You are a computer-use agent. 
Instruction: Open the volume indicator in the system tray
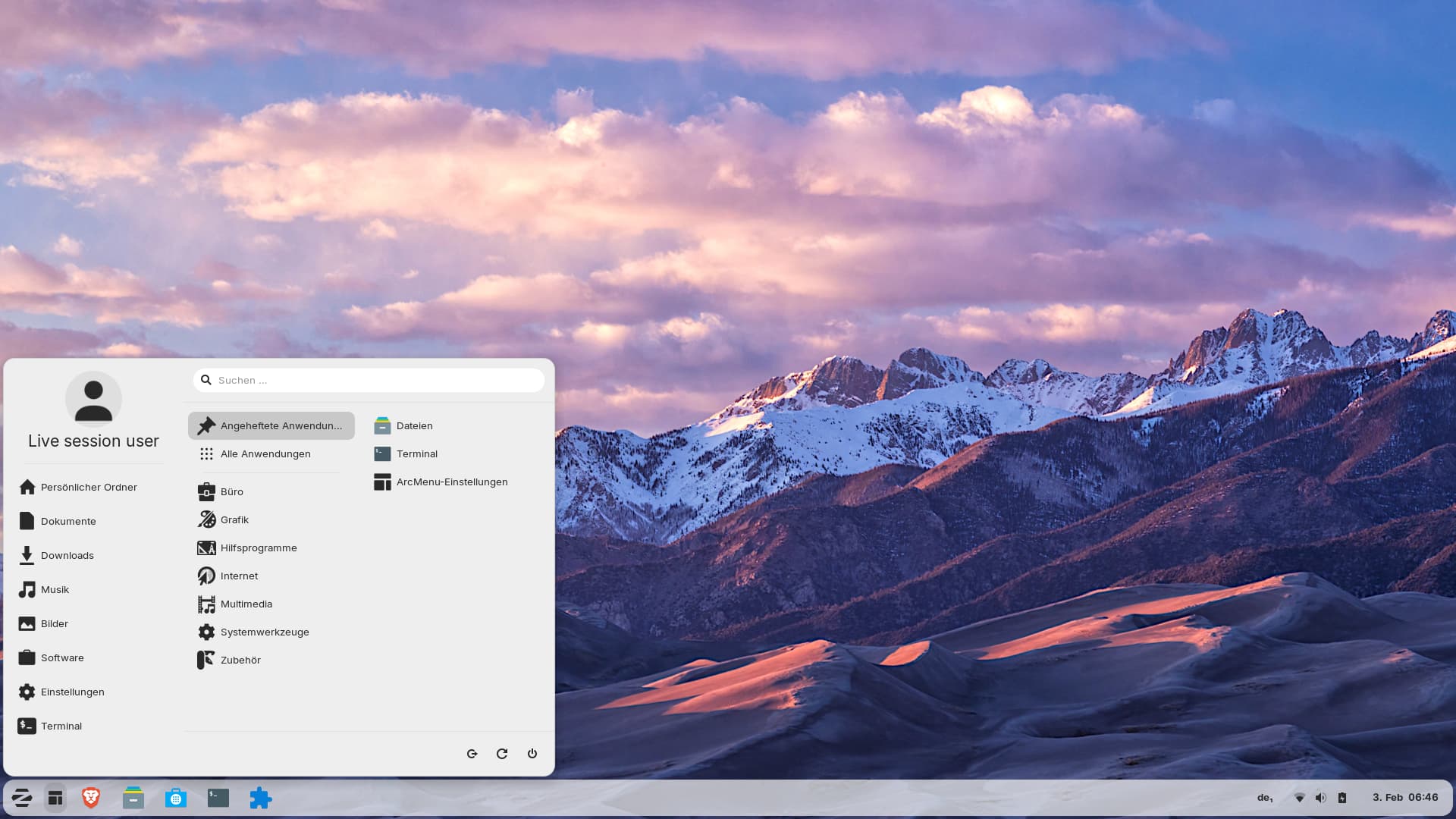point(1320,798)
